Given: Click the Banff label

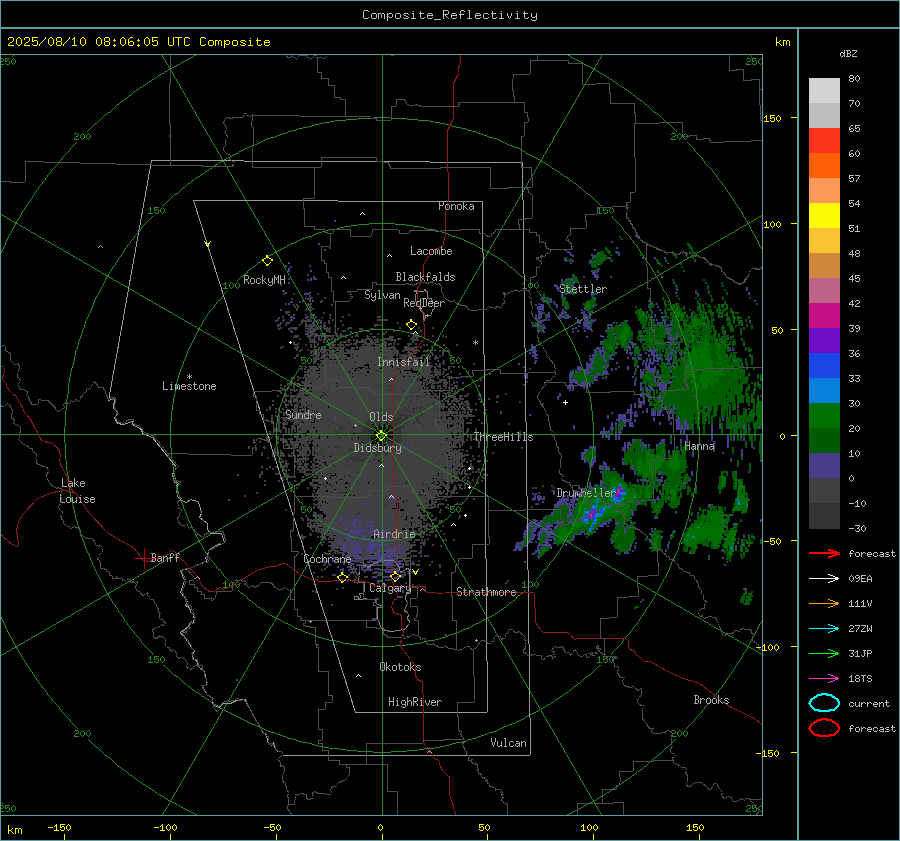Looking at the screenshot, I should (x=165, y=557).
